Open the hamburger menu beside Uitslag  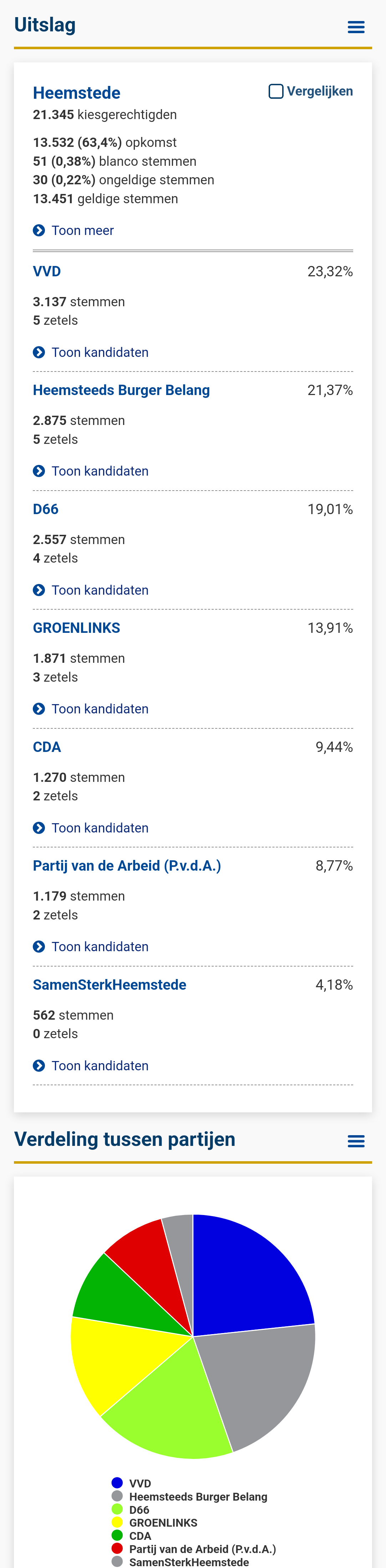(356, 27)
